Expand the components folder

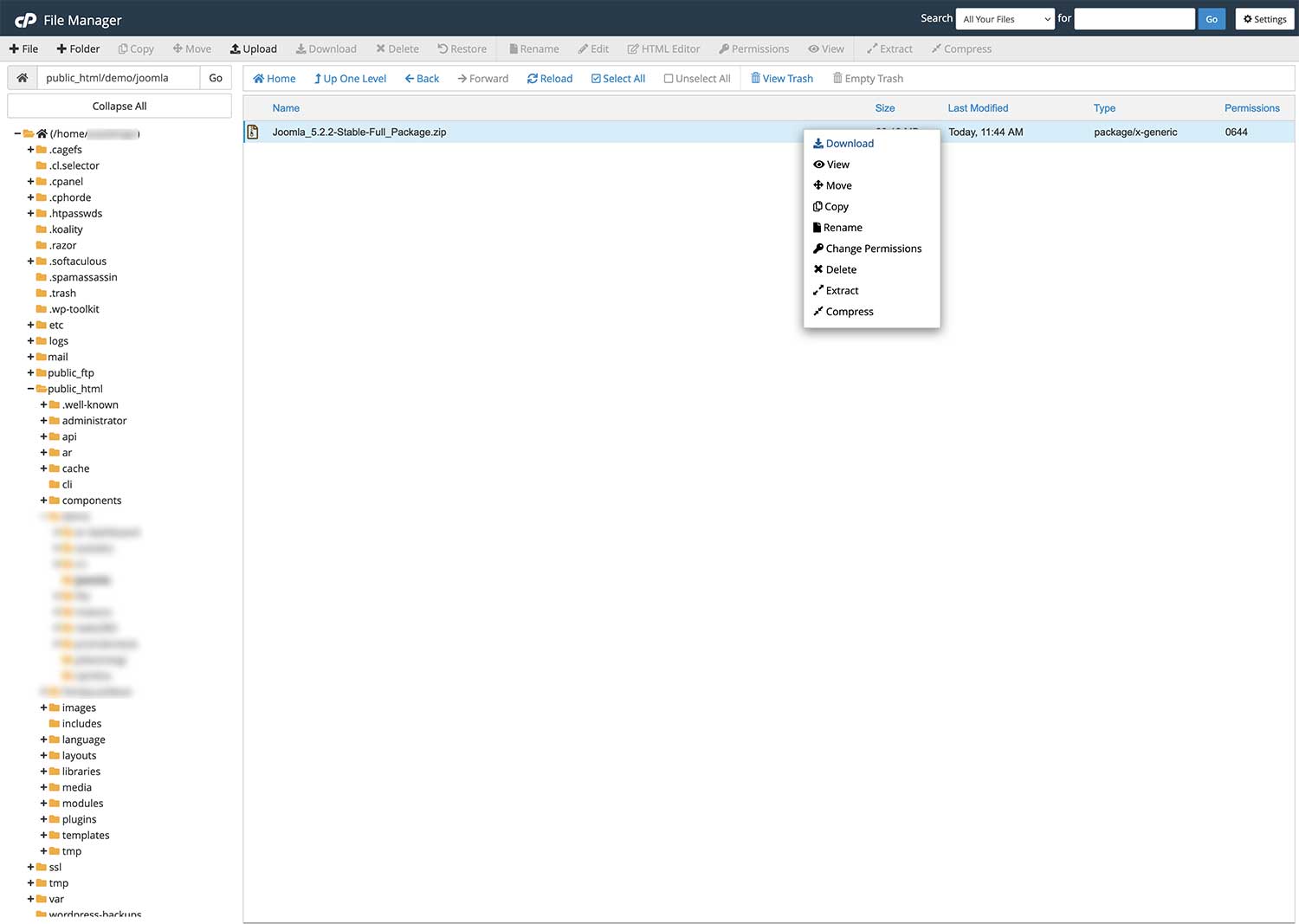(x=43, y=501)
